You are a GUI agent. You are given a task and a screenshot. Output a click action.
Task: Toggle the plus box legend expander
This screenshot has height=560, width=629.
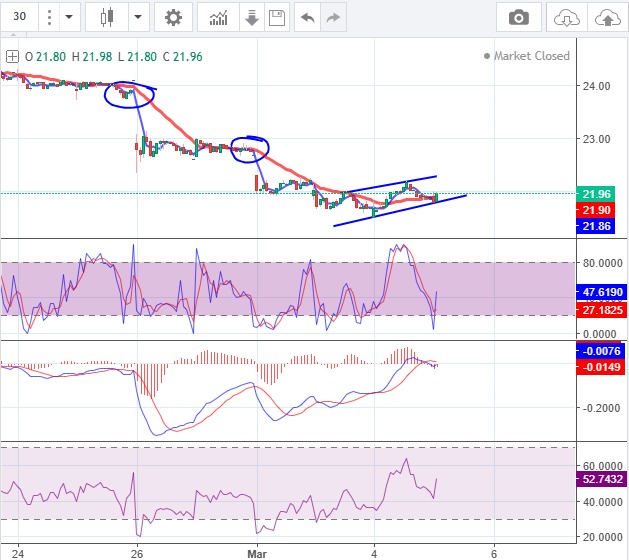click(x=12, y=57)
